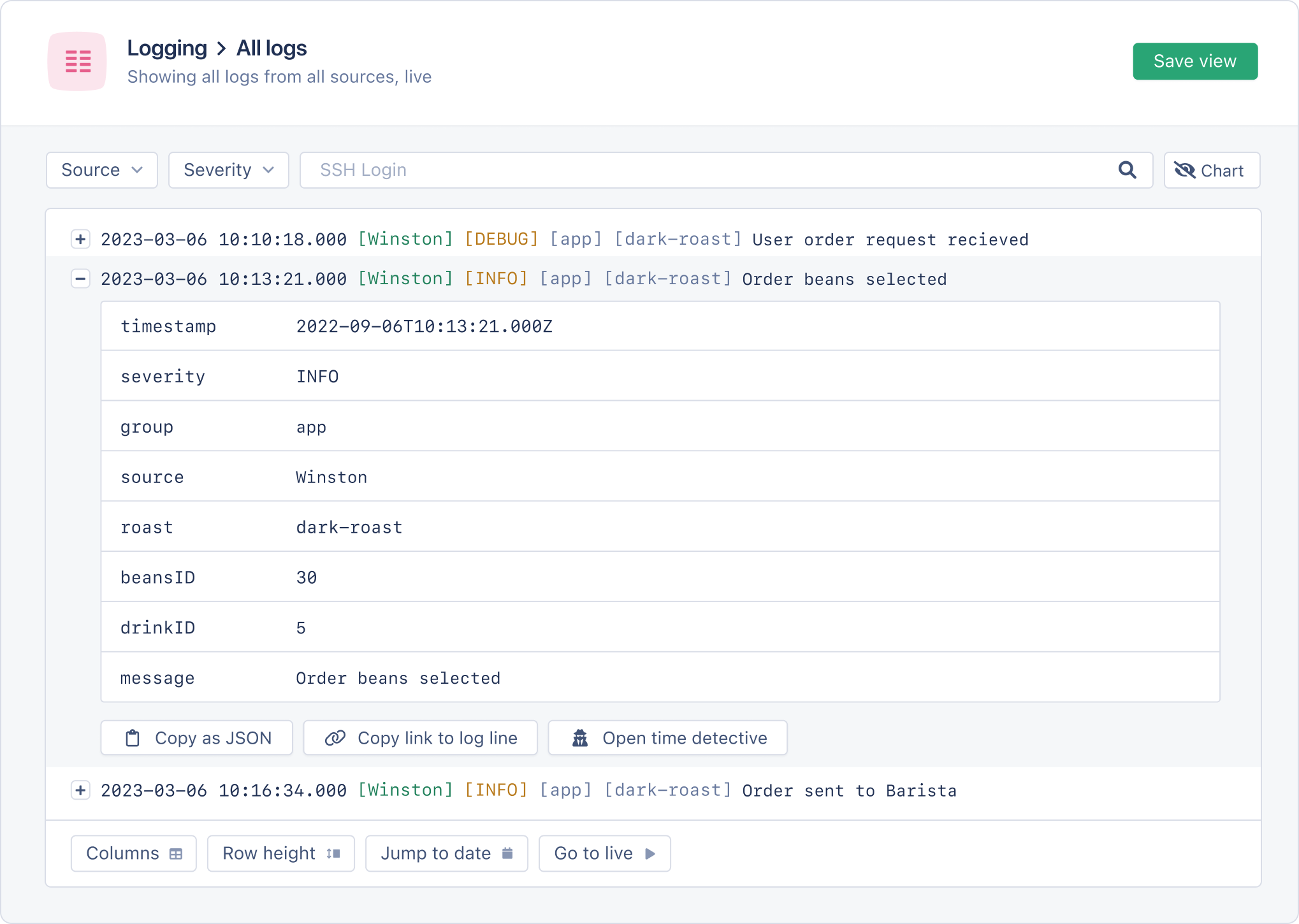The image size is (1299, 924).
Task: Navigate to Logging in the breadcrumb
Action: click(167, 48)
